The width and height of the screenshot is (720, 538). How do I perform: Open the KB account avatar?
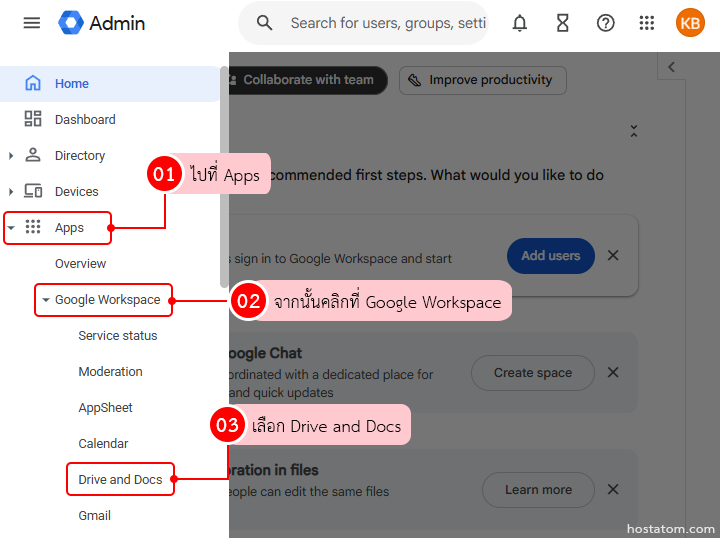pos(690,23)
